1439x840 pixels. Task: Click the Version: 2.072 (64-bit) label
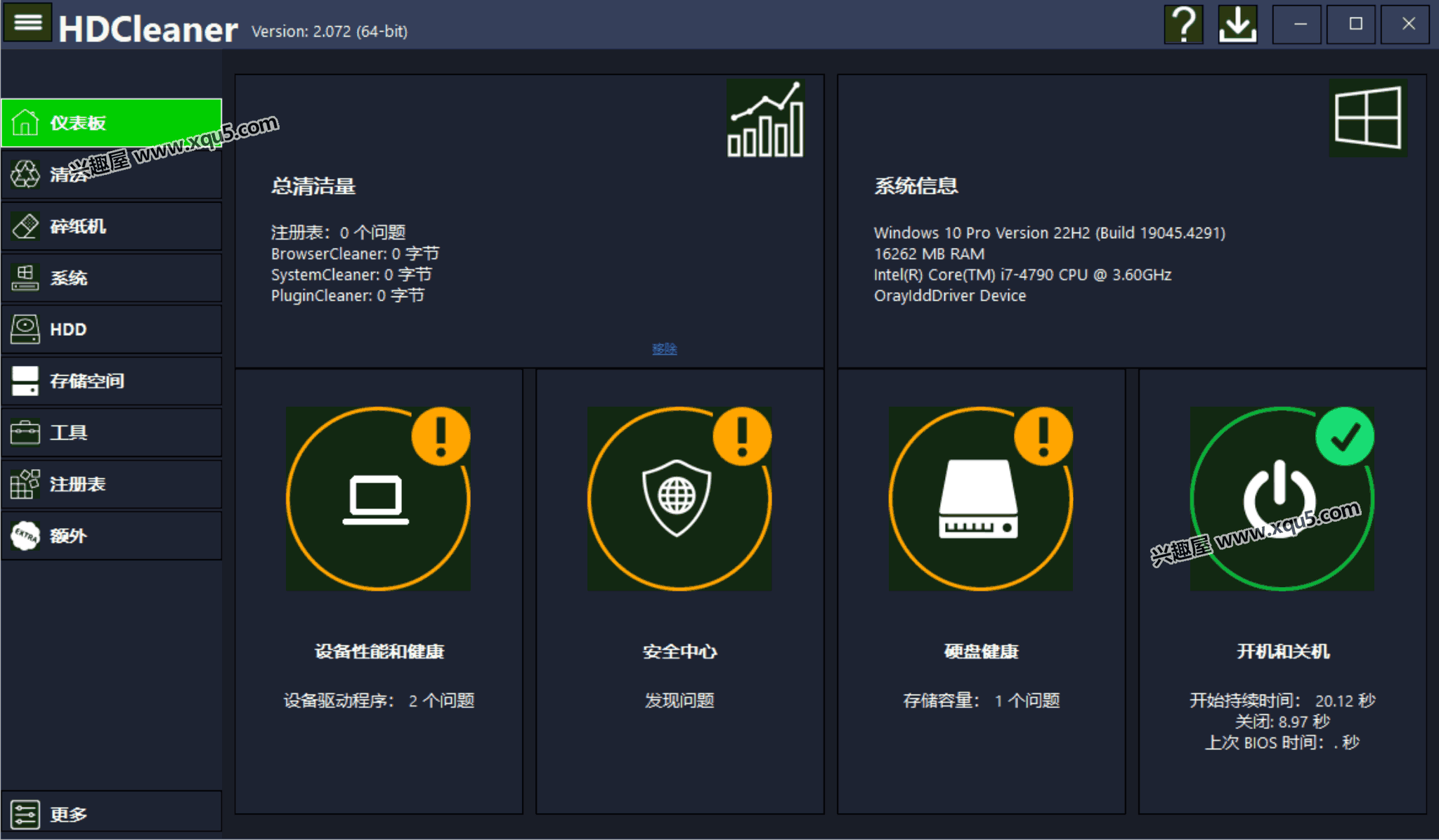(x=330, y=32)
